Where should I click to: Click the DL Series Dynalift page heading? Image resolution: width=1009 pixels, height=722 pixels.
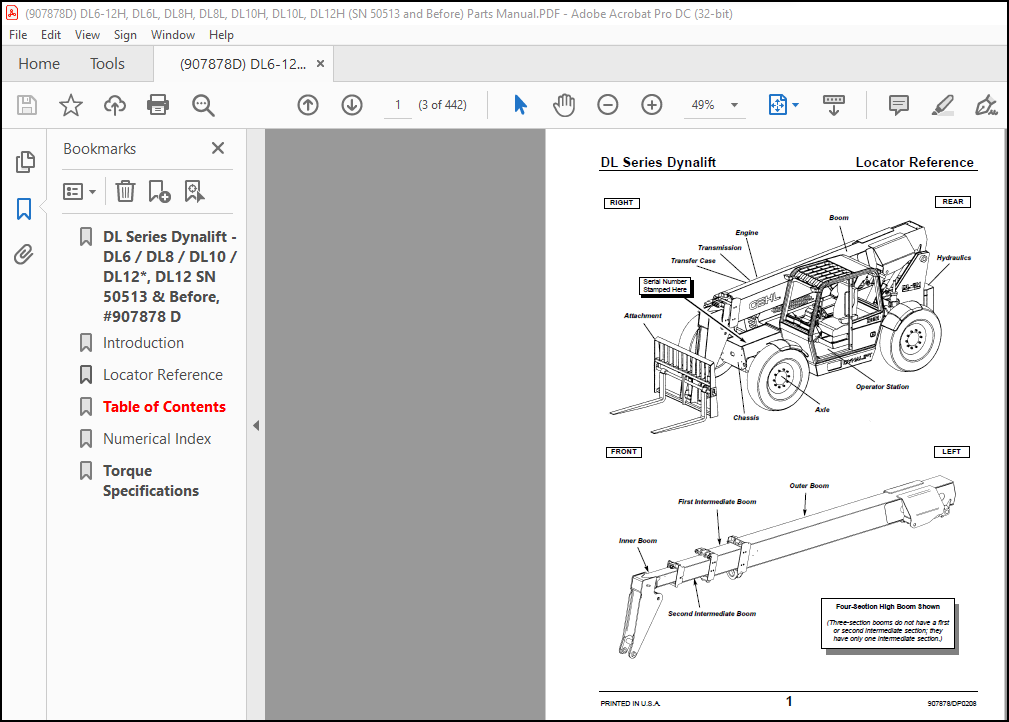pos(658,162)
